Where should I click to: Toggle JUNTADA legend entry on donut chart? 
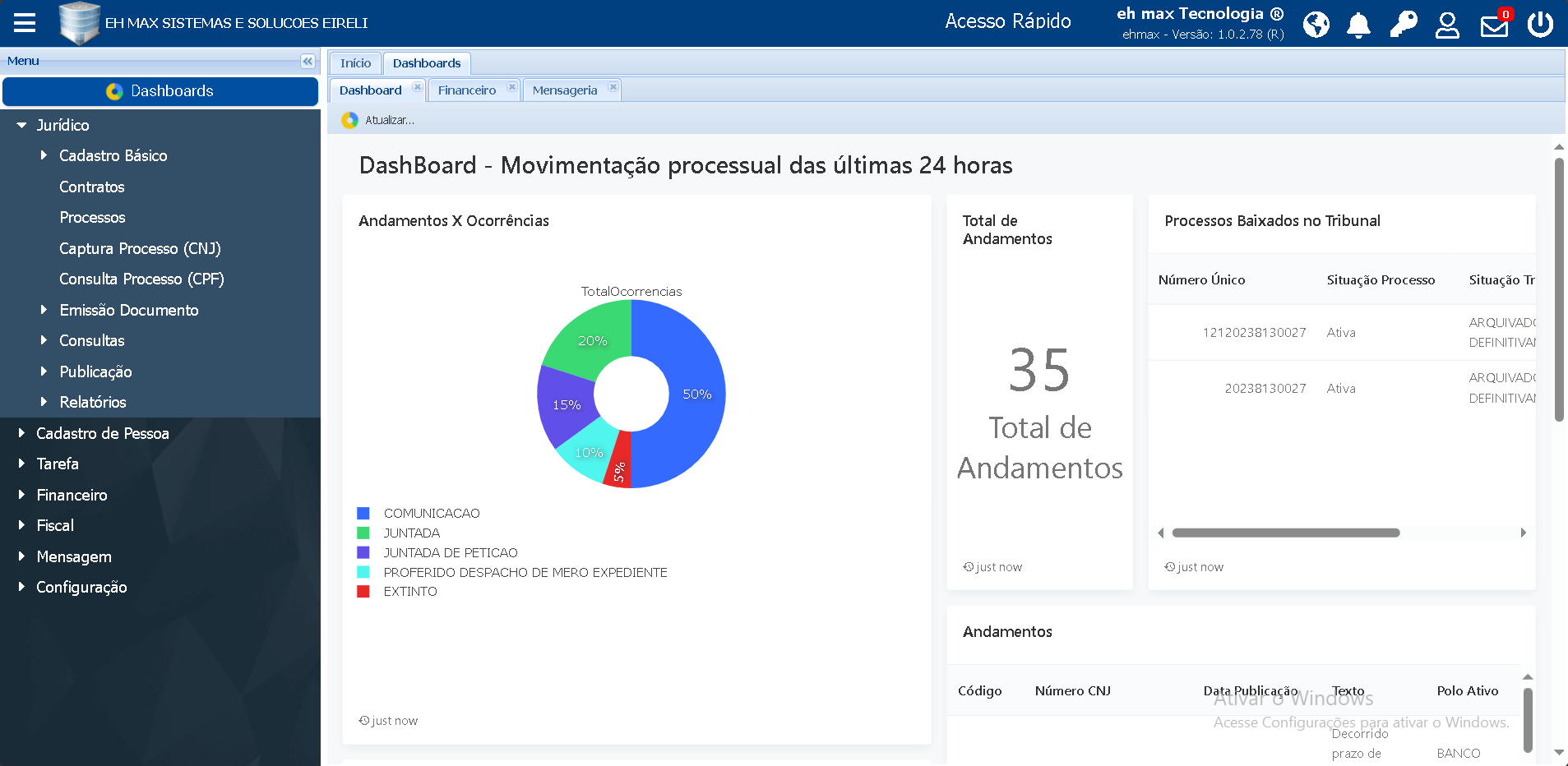click(x=411, y=533)
